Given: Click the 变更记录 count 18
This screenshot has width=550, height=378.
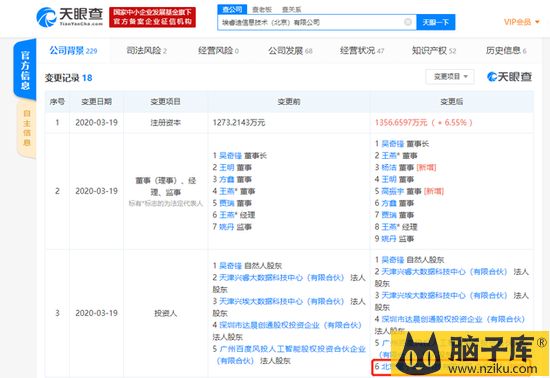Looking at the screenshot, I should [87, 78].
